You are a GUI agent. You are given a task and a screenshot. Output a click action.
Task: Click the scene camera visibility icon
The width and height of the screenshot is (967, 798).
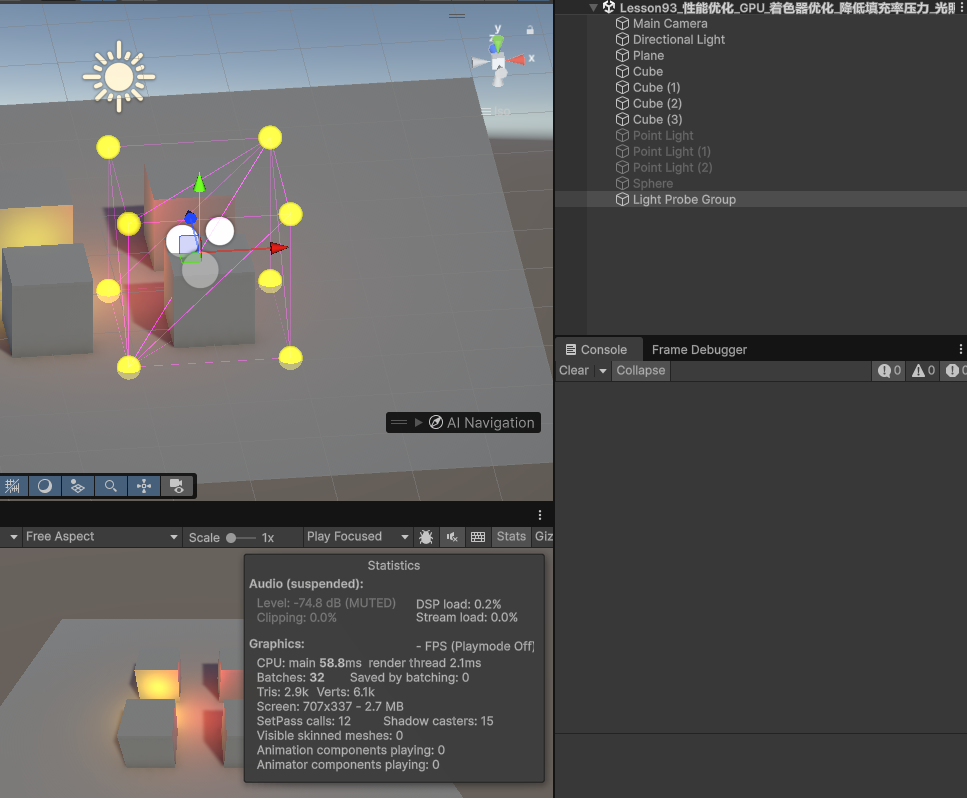coord(177,486)
